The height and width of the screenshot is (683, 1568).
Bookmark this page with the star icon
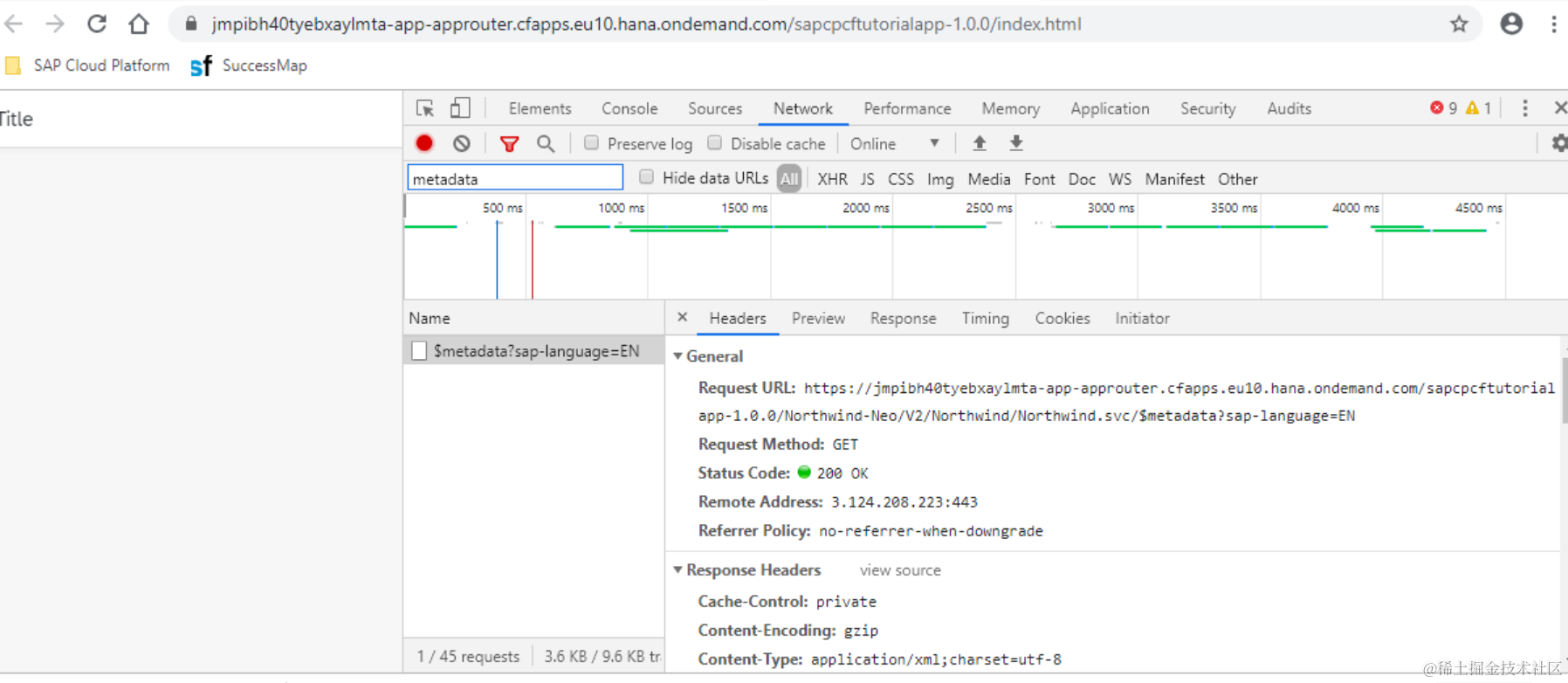click(x=1459, y=24)
